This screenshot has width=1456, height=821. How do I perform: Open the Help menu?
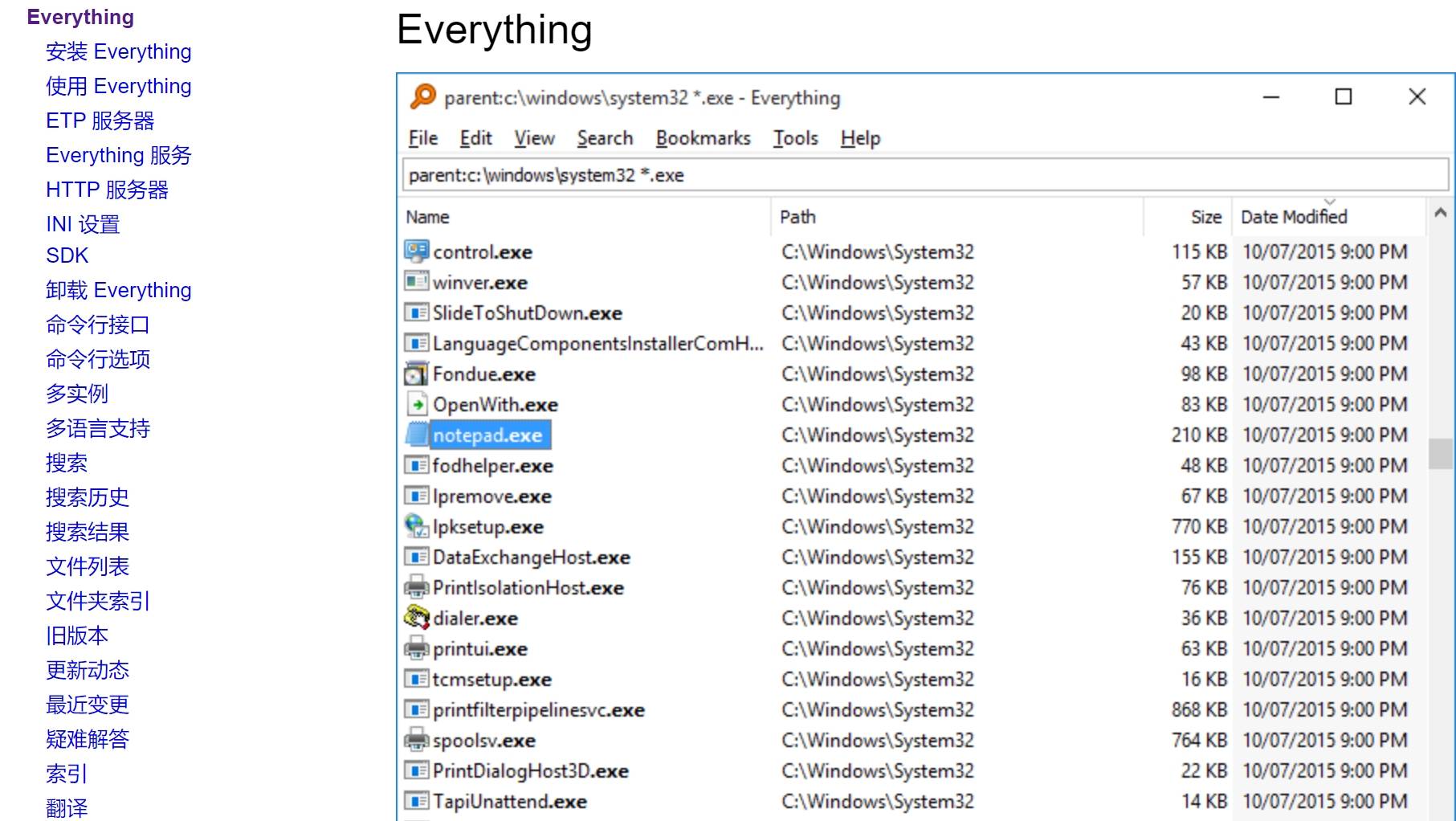(860, 138)
